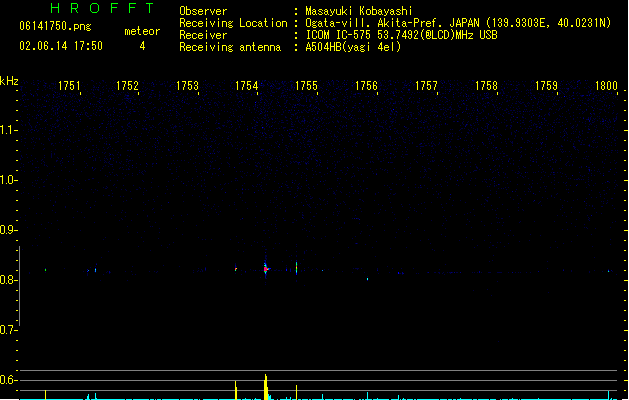This screenshot has height=400, width=629.
Task: Click the 1752 time axis label
Action: pyautogui.click(x=127, y=86)
